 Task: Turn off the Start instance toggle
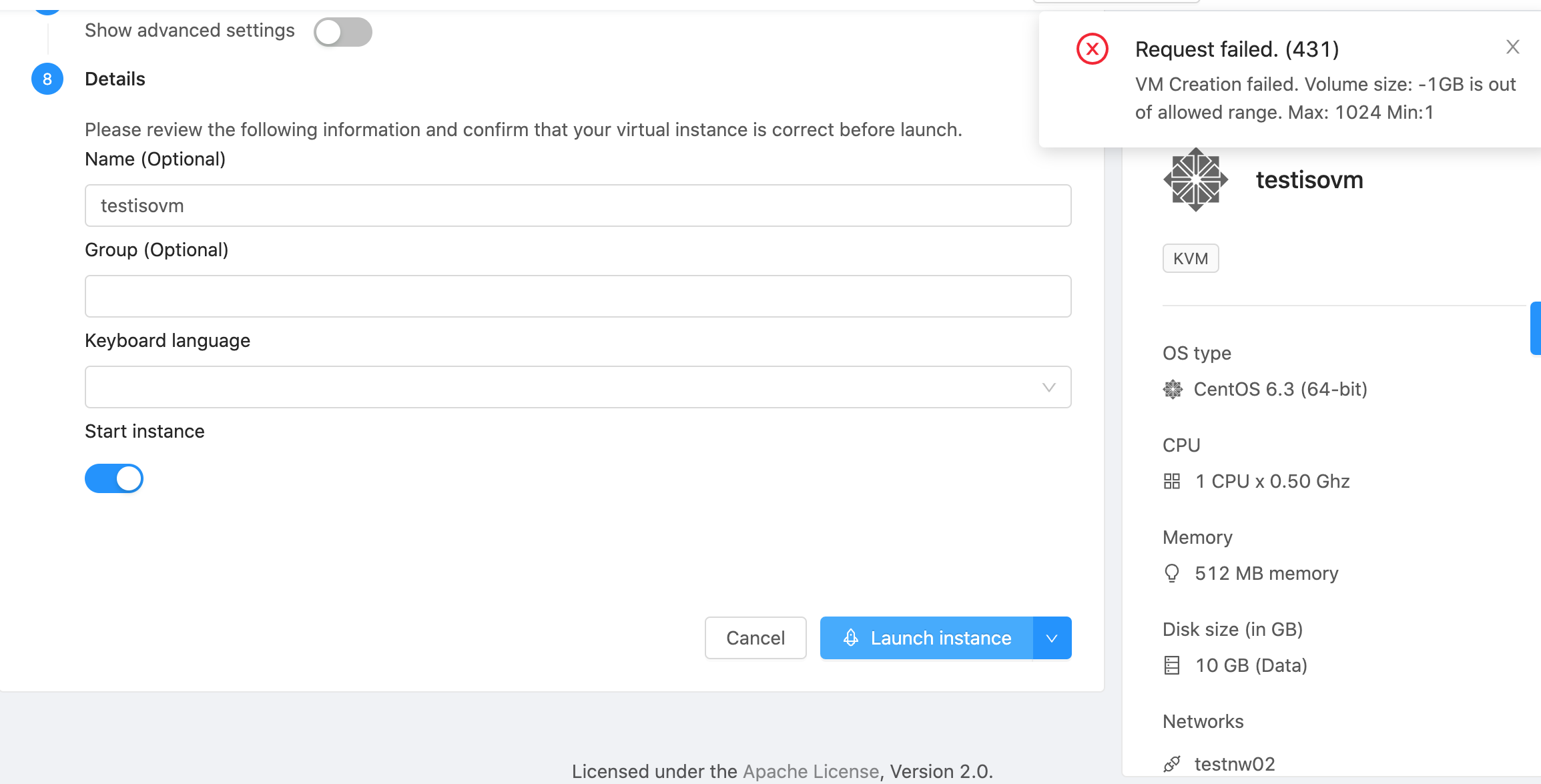click(x=114, y=478)
